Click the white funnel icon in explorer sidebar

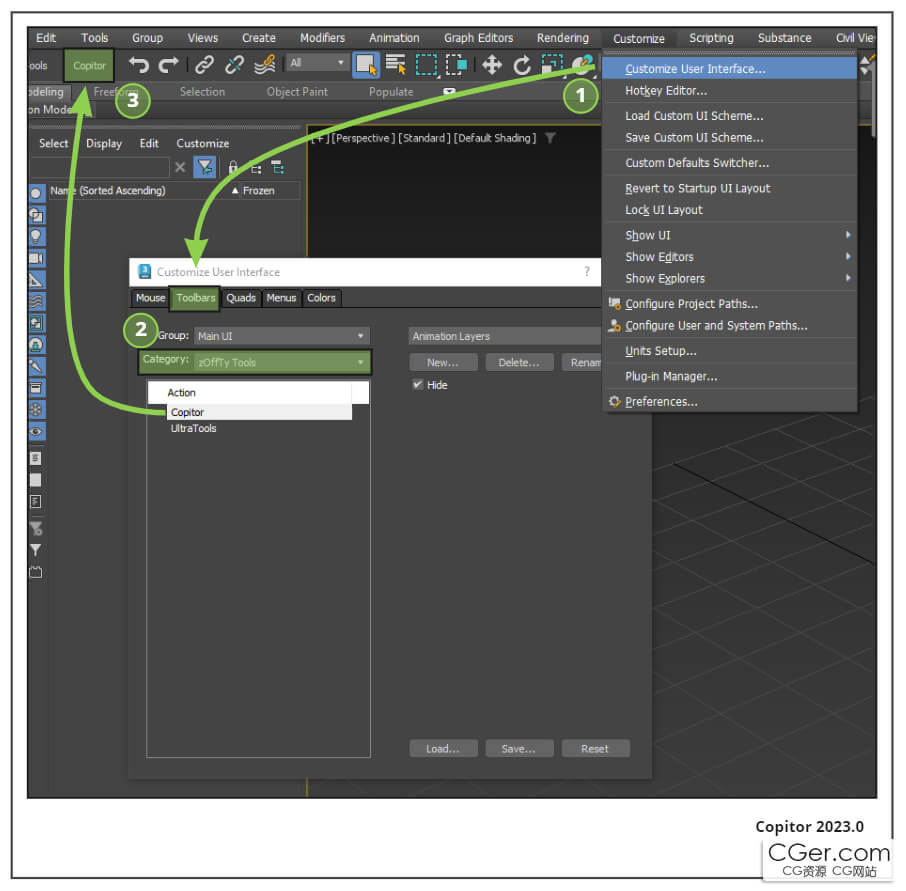[x=36, y=550]
